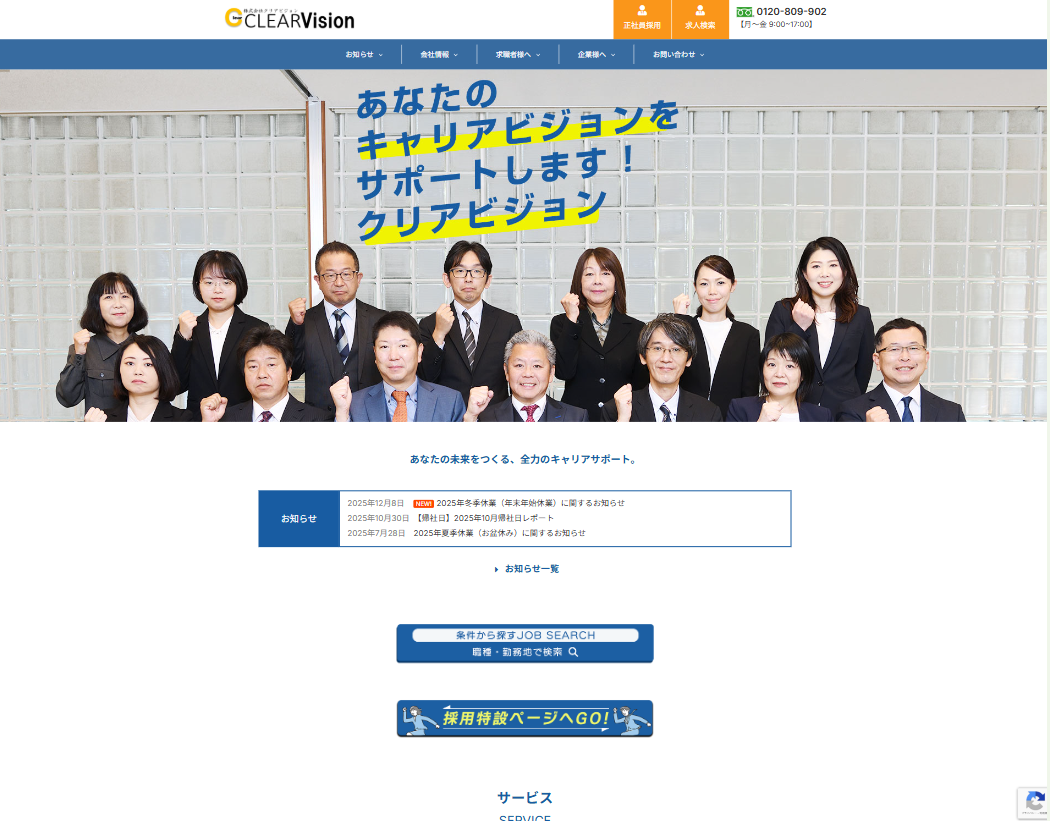Open the 2025年10月帰社日レポート news item

483,518
